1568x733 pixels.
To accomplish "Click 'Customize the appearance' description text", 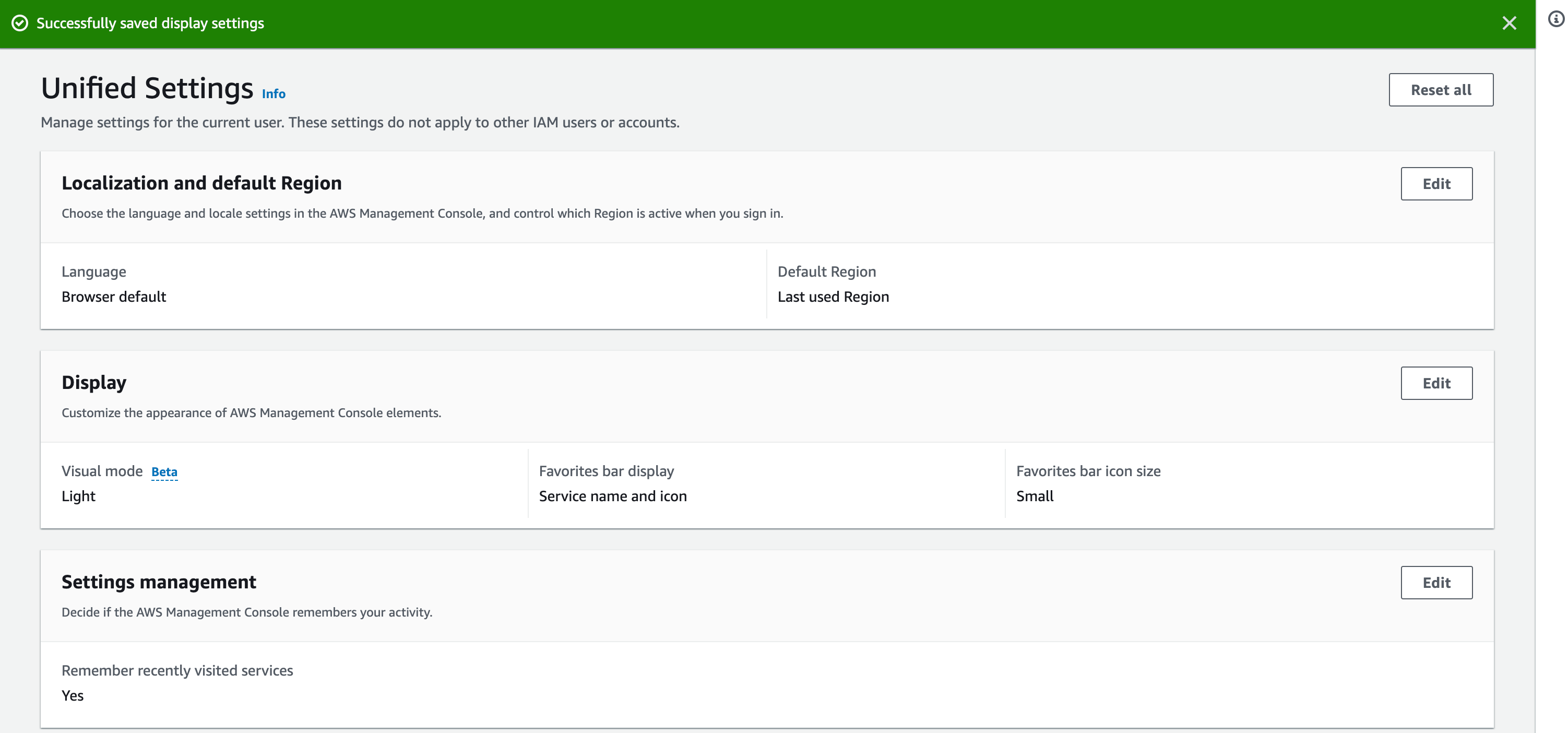I will pos(252,413).
